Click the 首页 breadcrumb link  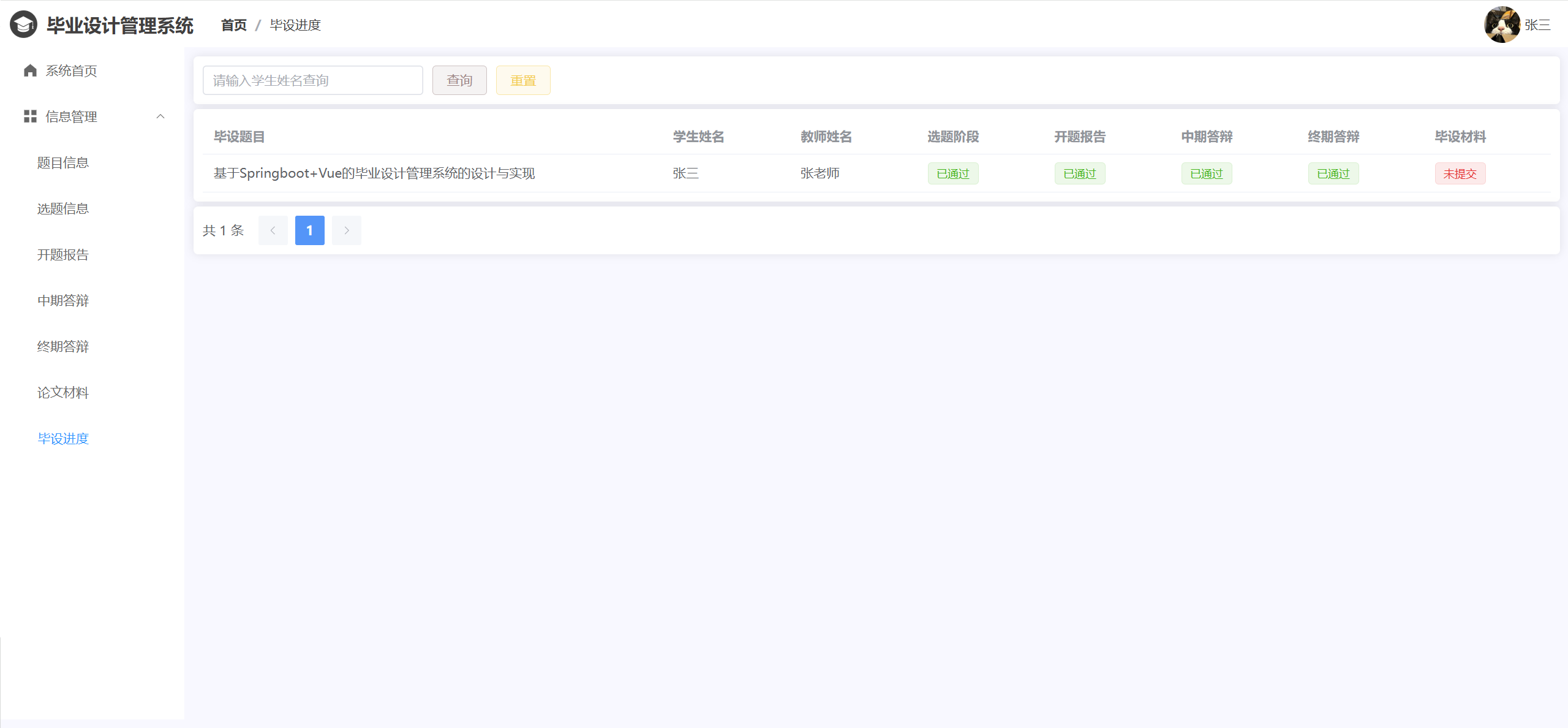pyautogui.click(x=234, y=25)
